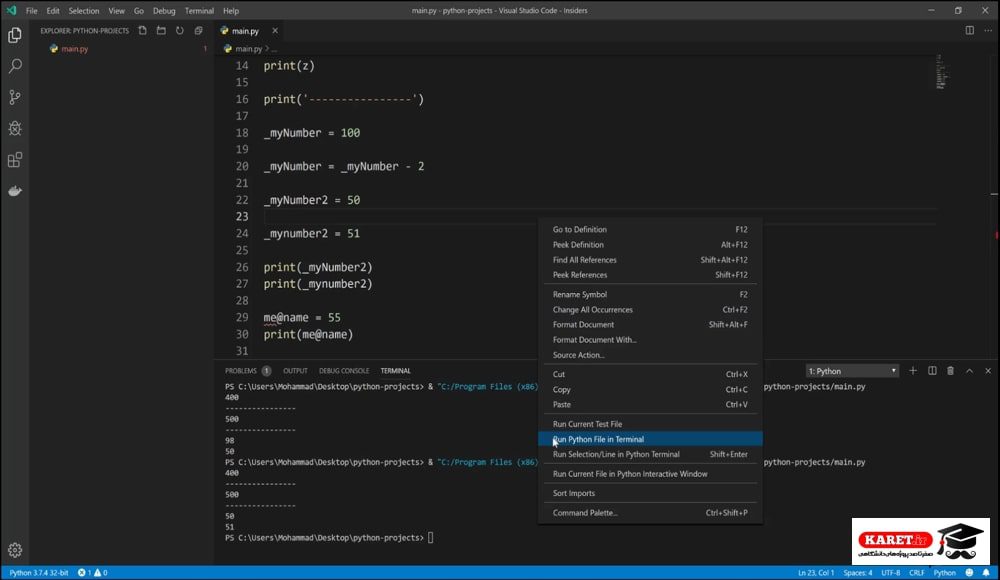The width and height of the screenshot is (1000, 580).
Task: Collapse all folders in Explorer
Action: pos(199,31)
